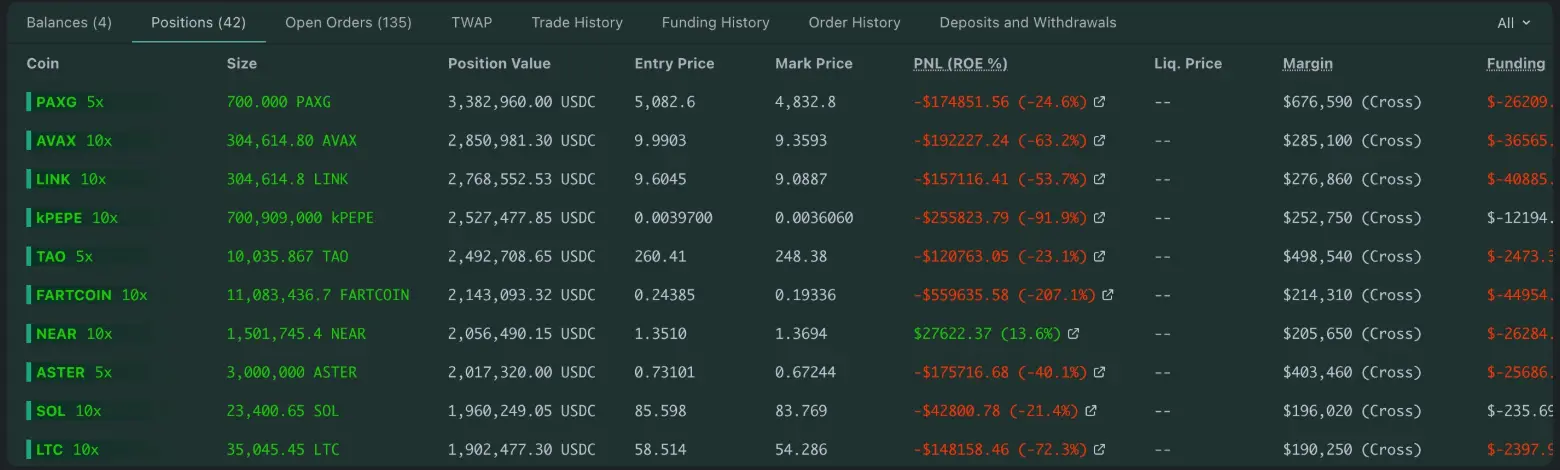
Task: Open LINK PNL share icon
Action: 1099,179
